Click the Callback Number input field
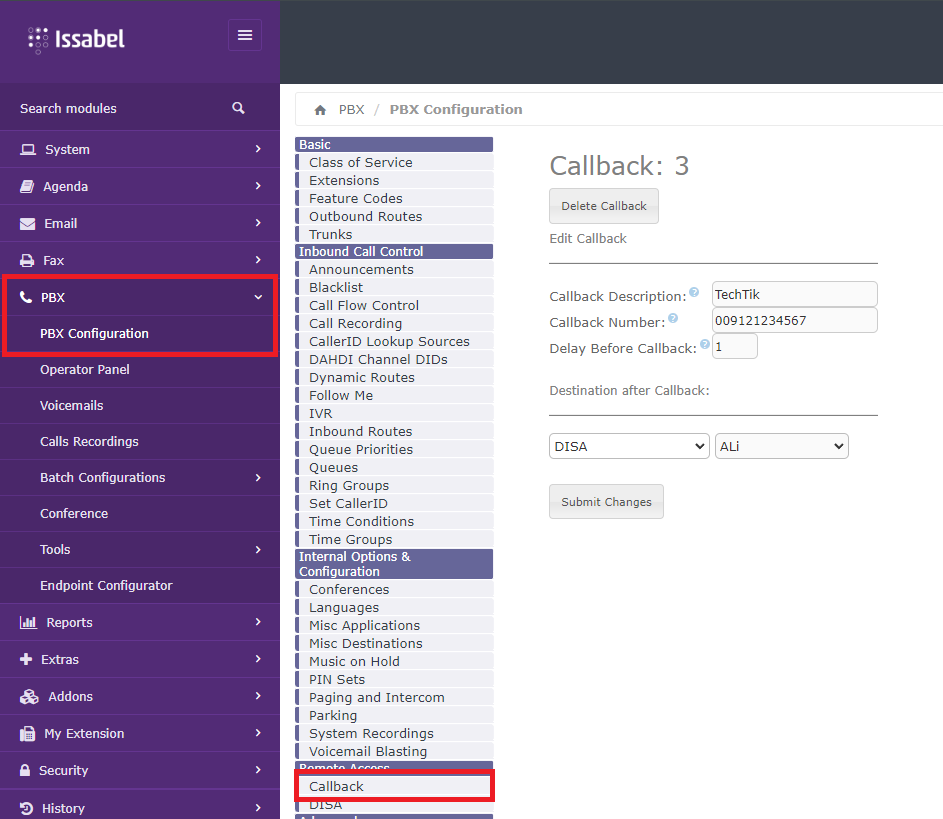 [x=794, y=320]
